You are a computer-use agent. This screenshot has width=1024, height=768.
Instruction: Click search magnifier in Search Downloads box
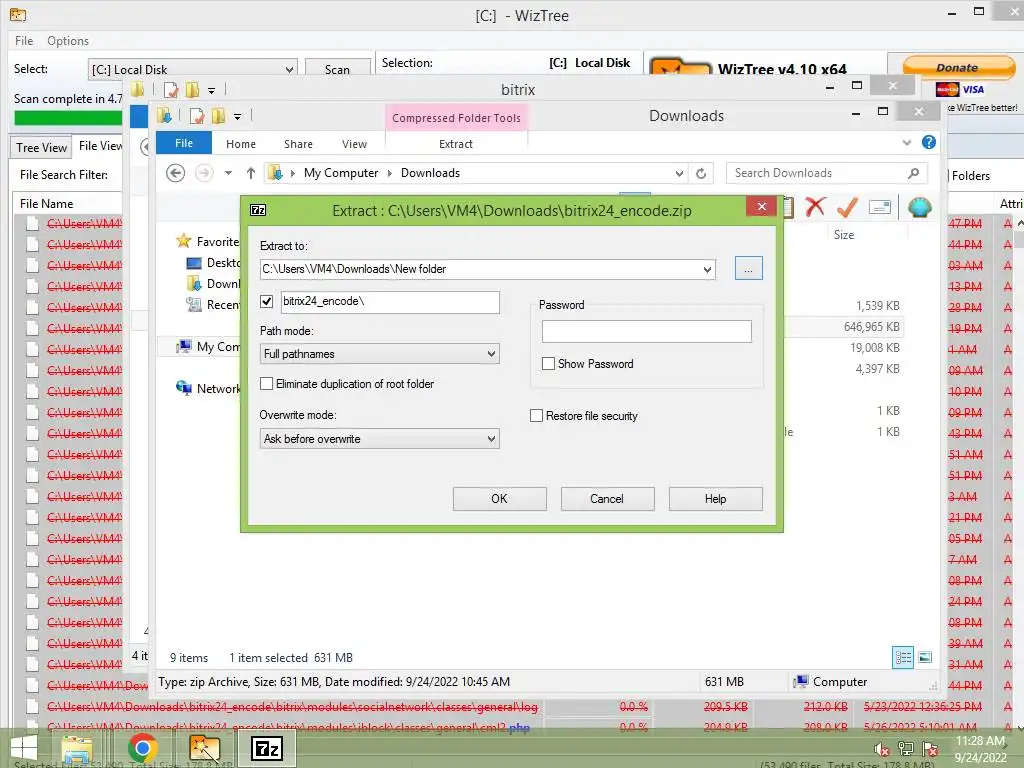tap(913, 173)
